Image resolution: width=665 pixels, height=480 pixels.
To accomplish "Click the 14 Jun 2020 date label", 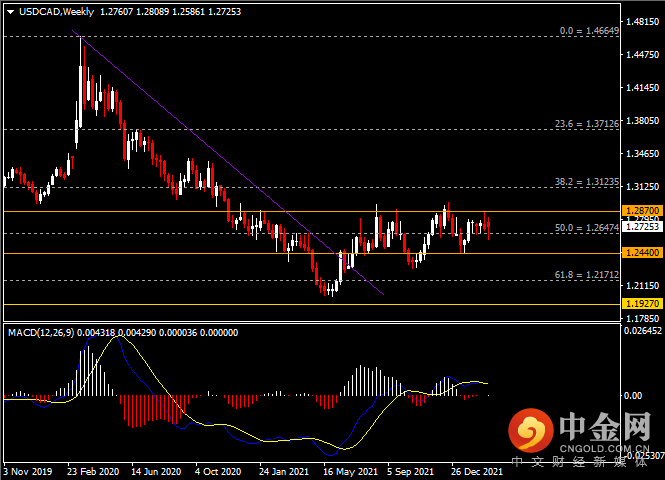I will pos(156,472).
